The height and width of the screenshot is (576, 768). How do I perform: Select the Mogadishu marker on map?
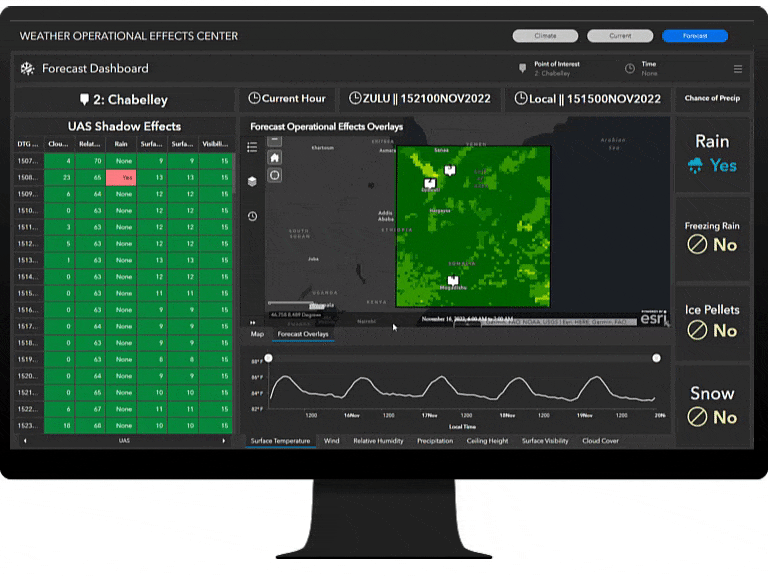tap(453, 281)
